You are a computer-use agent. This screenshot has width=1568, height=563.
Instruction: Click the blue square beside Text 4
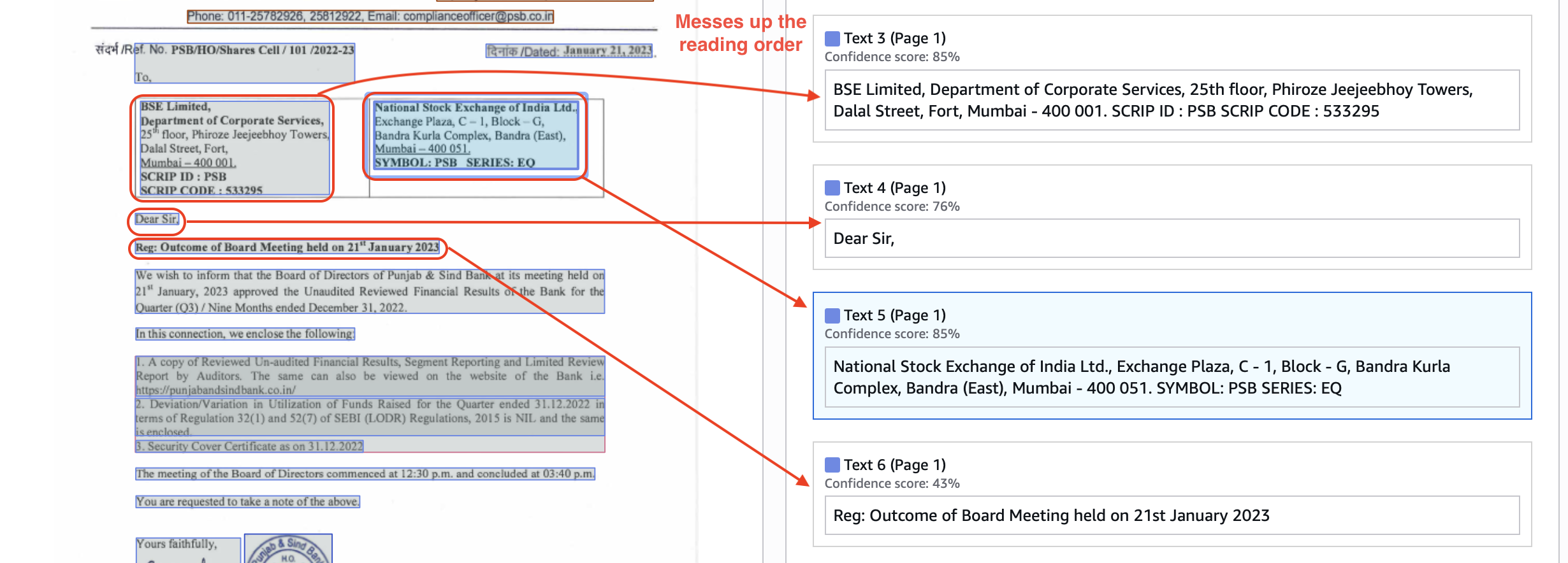click(x=832, y=188)
